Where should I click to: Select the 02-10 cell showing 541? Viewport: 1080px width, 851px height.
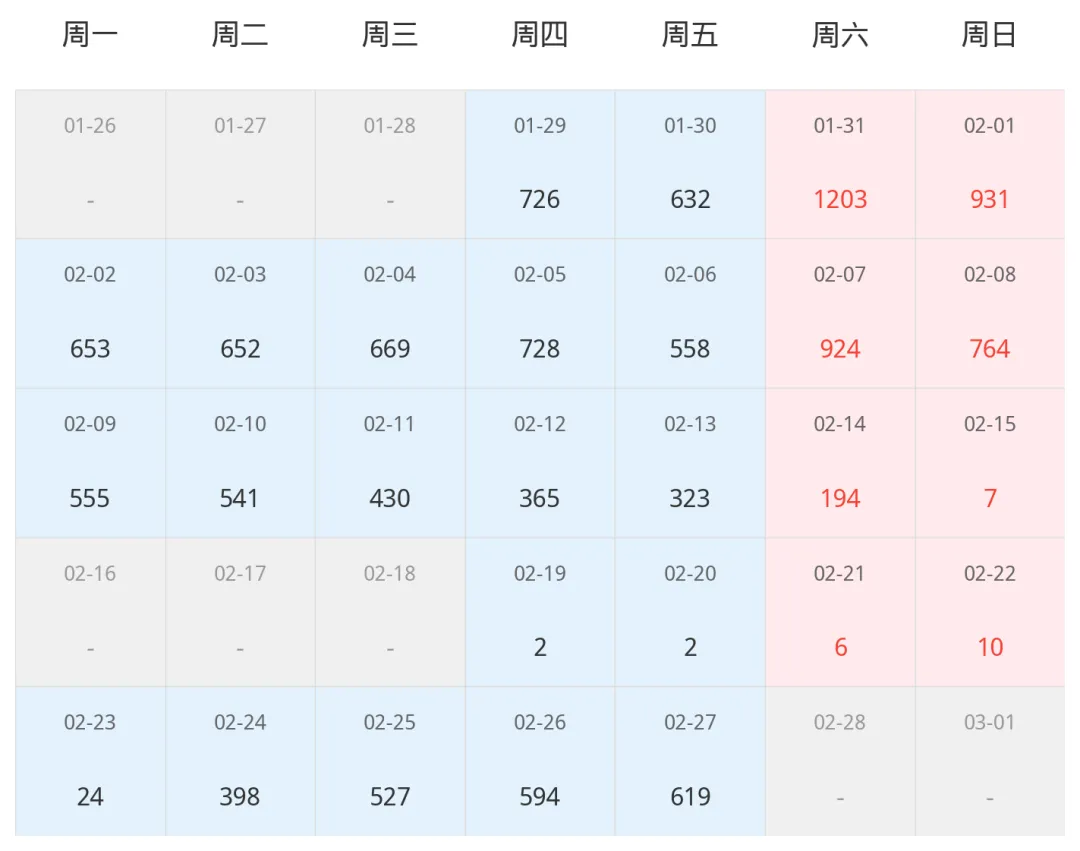point(240,463)
